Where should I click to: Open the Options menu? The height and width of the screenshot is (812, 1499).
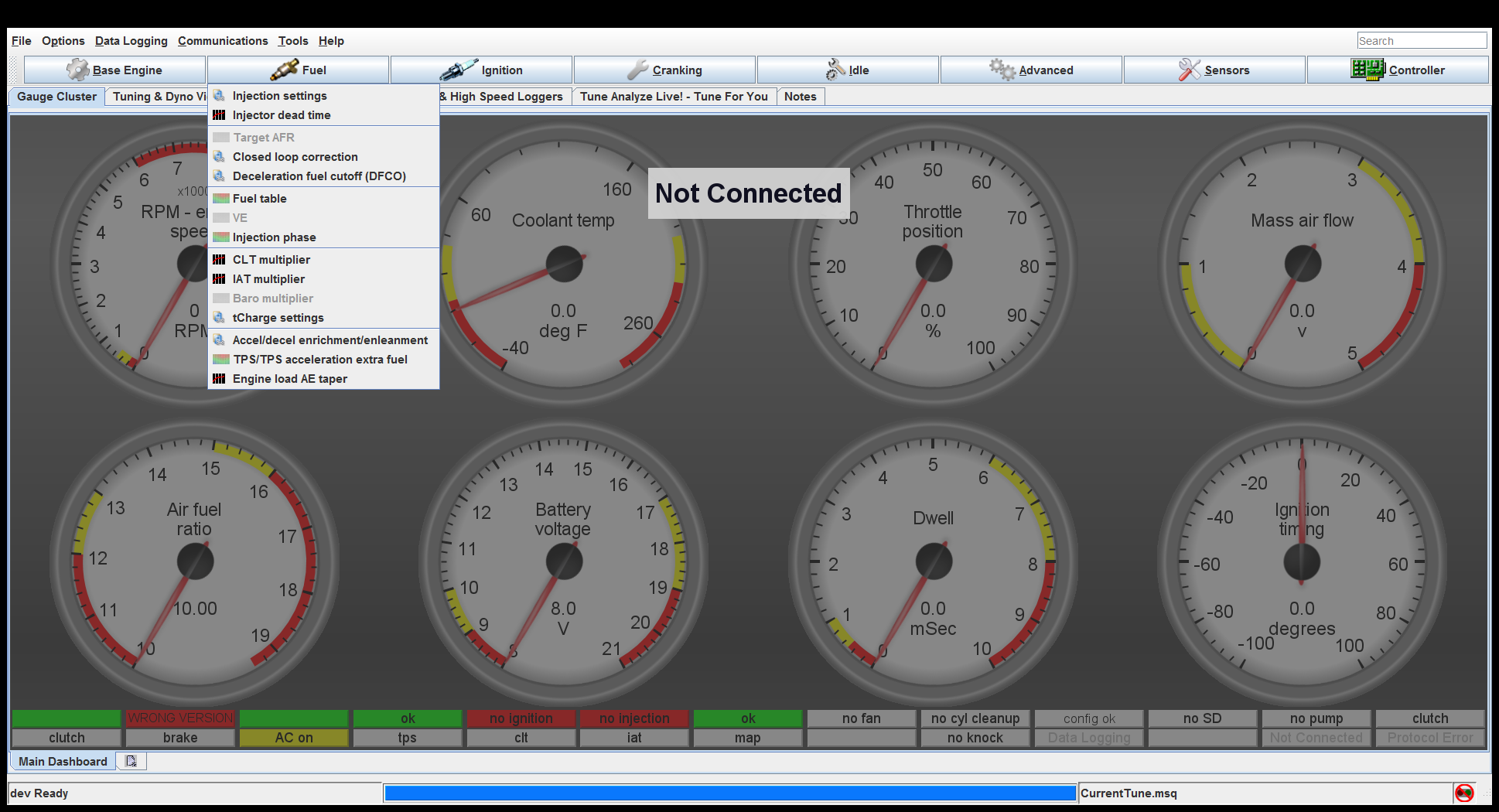point(63,41)
